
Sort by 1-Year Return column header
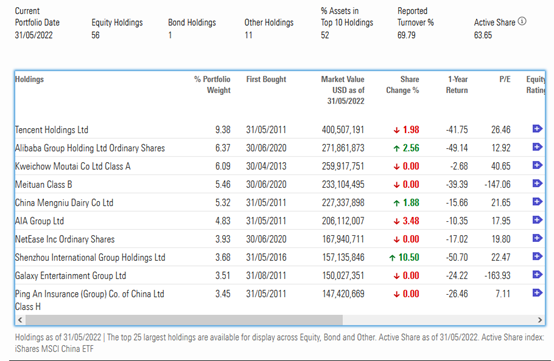(457, 85)
